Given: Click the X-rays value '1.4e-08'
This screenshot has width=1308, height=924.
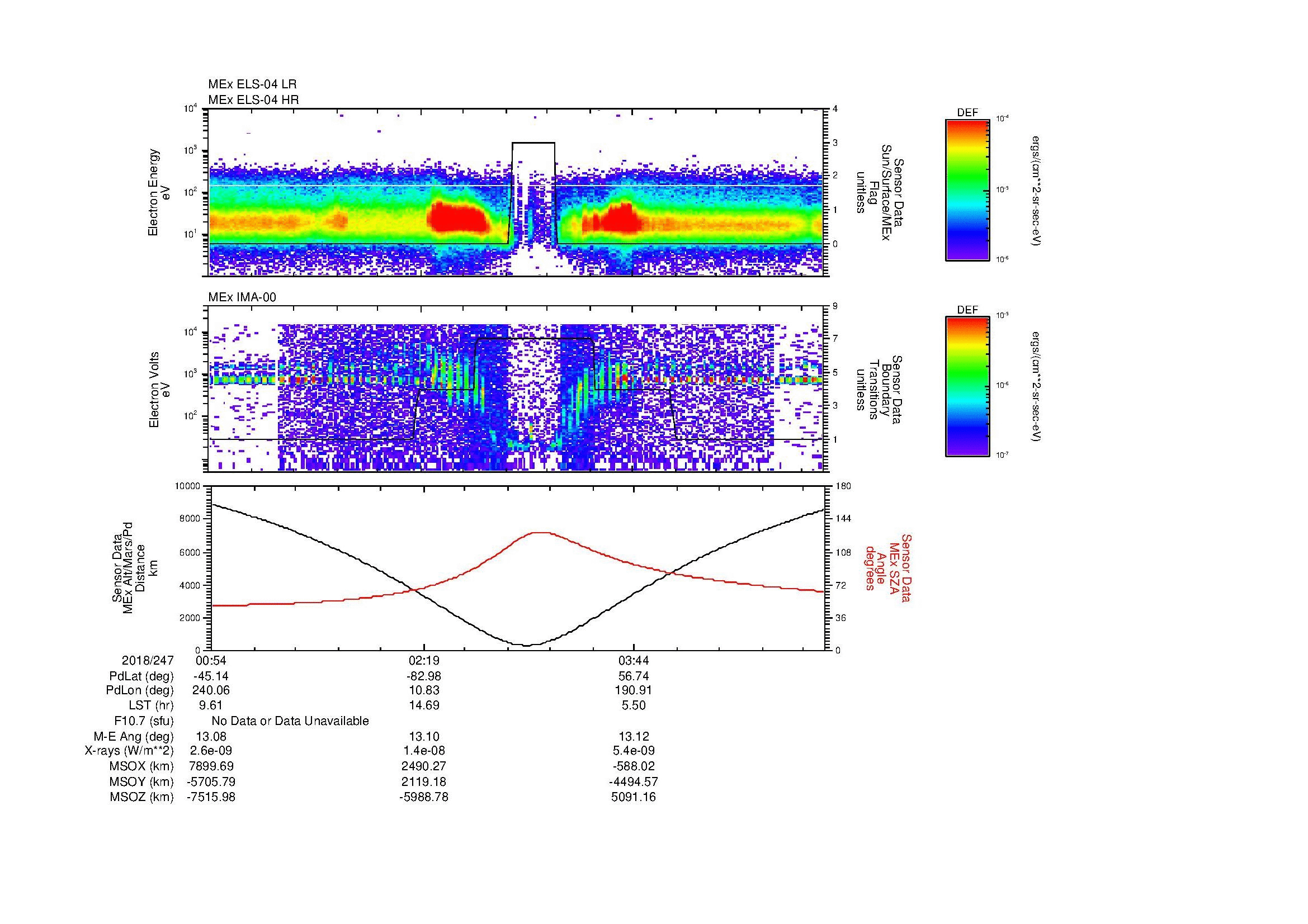Looking at the screenshot, I should coord(424,751).
